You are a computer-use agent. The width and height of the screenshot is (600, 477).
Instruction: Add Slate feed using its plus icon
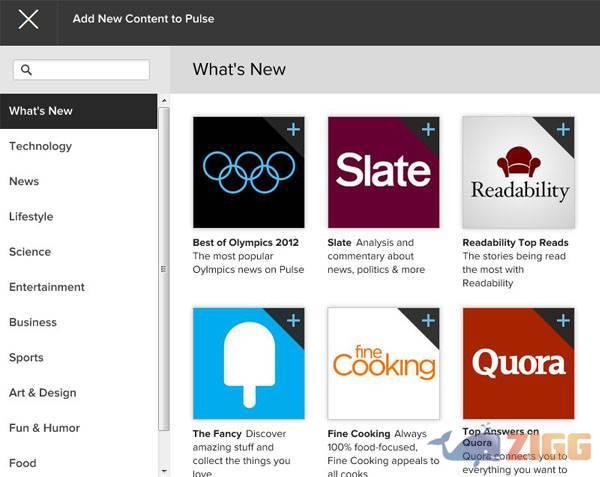coord(428,129)
